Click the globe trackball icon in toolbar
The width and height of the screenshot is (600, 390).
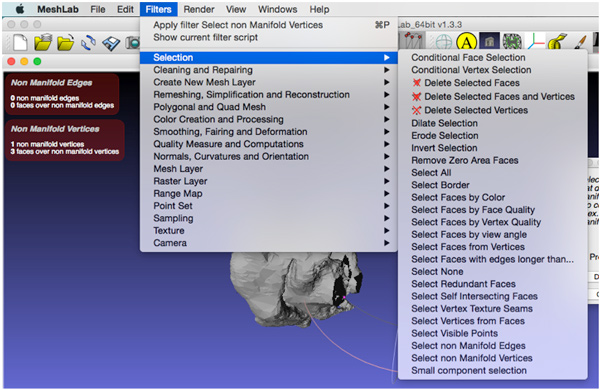(444, 42)
